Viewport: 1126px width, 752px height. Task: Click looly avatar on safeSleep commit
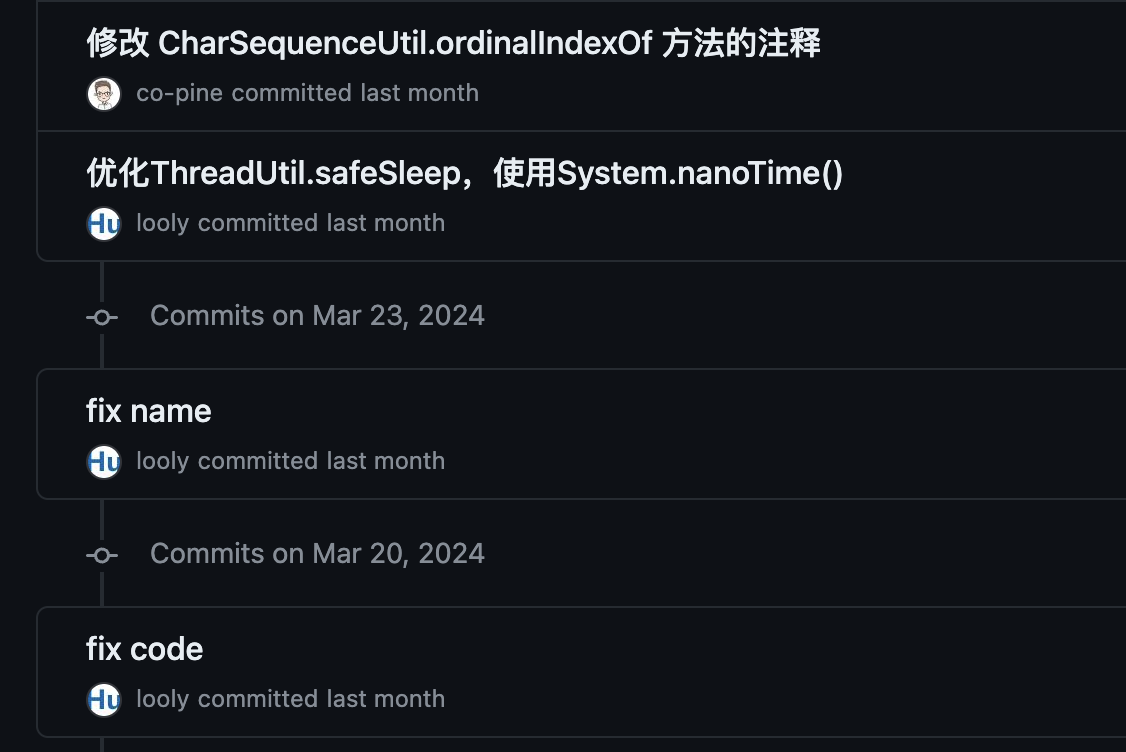tap(104, 224)
